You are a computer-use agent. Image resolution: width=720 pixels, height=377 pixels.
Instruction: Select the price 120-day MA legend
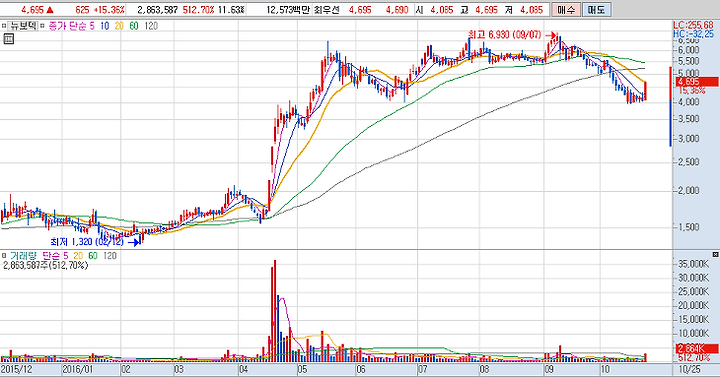tap(151, 26)
